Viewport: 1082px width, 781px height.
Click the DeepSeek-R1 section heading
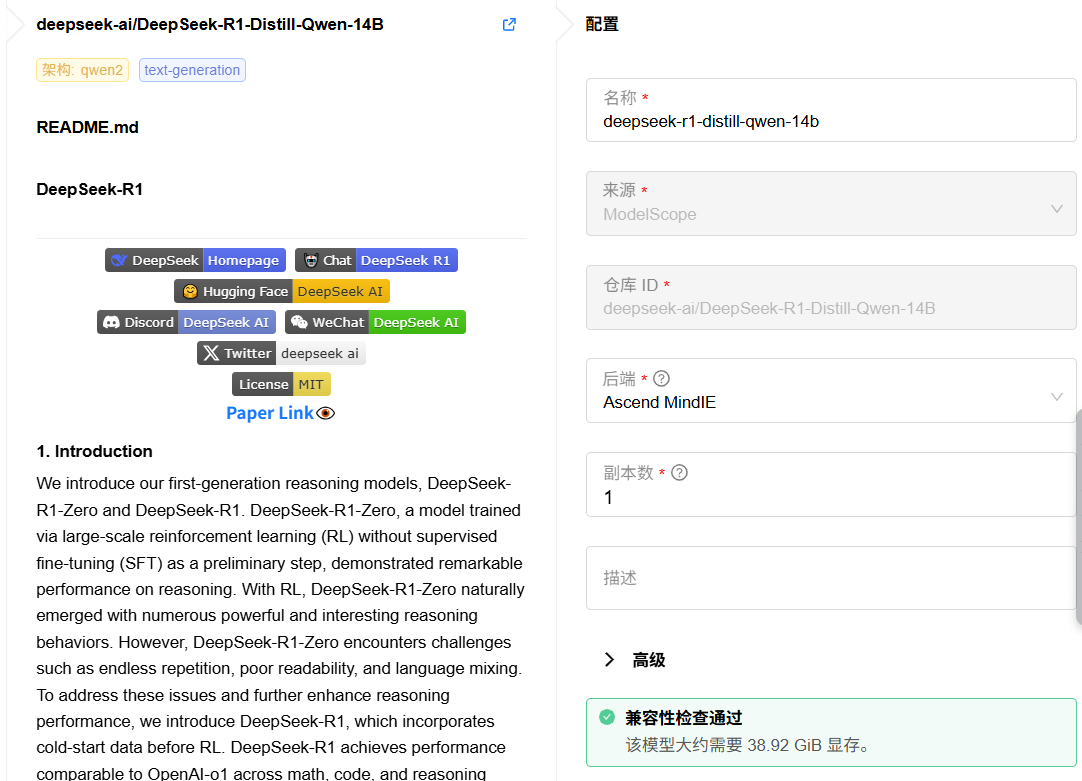pyautogui.click(x=90, y=190)
